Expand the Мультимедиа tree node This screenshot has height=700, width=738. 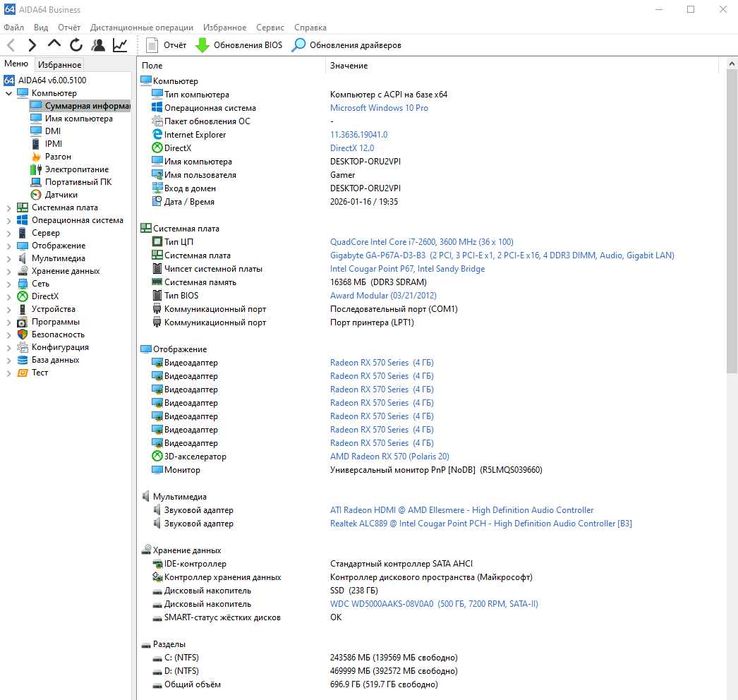(x=8, y=258)
